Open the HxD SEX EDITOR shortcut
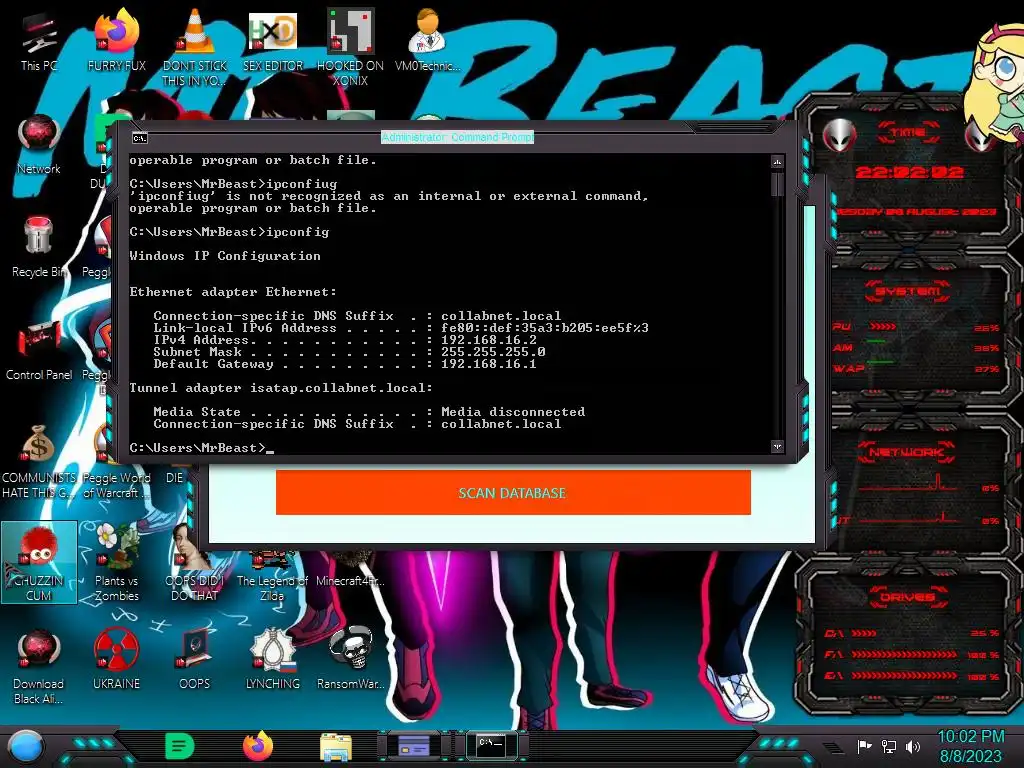The height and width of the screenshot is (768, 1024). (x=272, y=42)
